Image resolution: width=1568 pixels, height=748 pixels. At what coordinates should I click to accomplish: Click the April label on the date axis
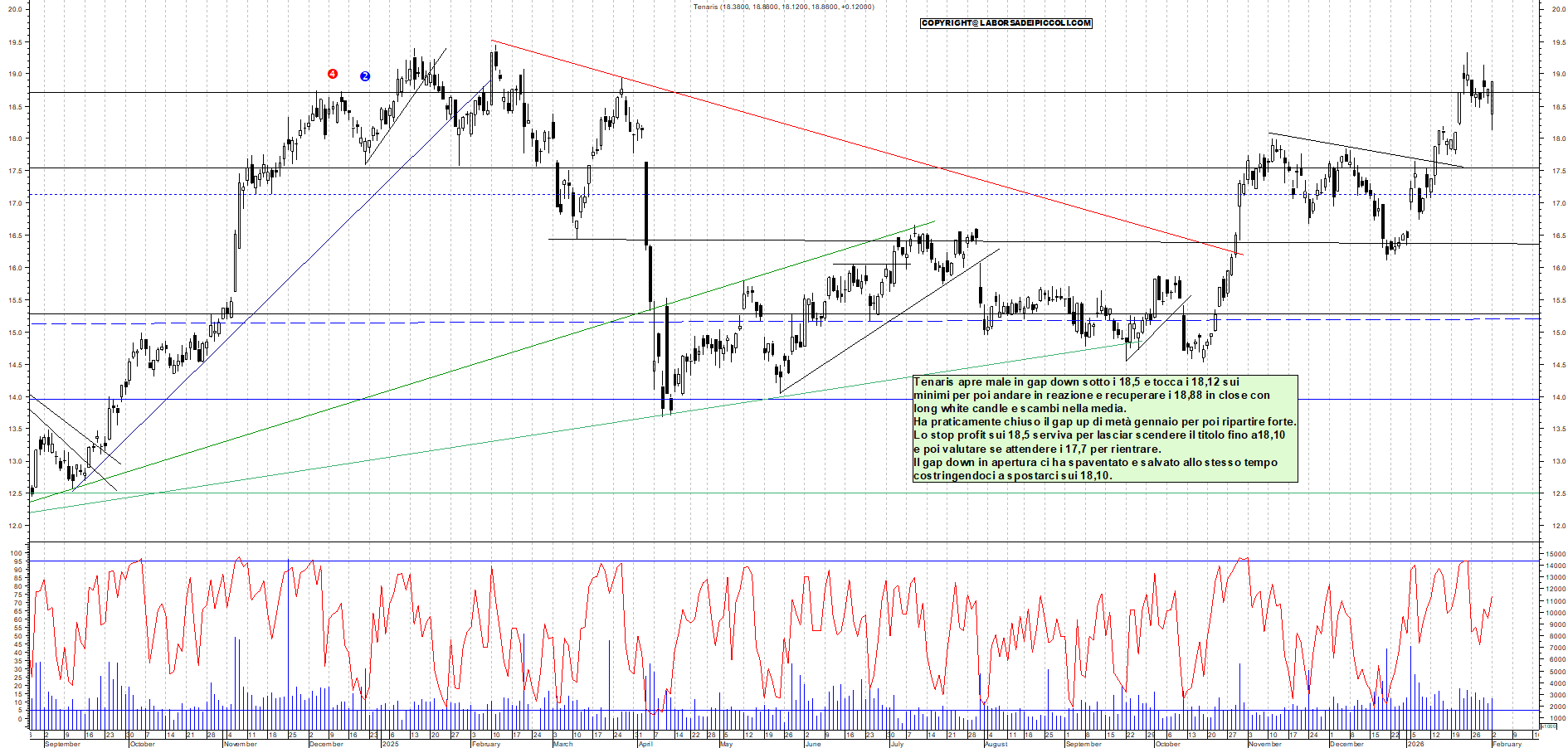tap(645, 744)
